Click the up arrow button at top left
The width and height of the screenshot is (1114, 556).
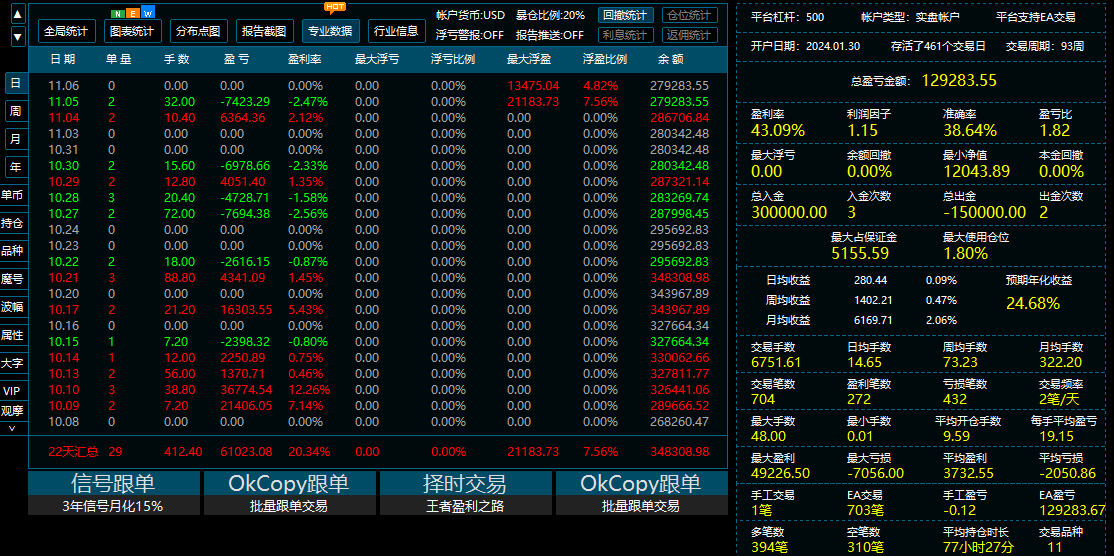point(18,13)
